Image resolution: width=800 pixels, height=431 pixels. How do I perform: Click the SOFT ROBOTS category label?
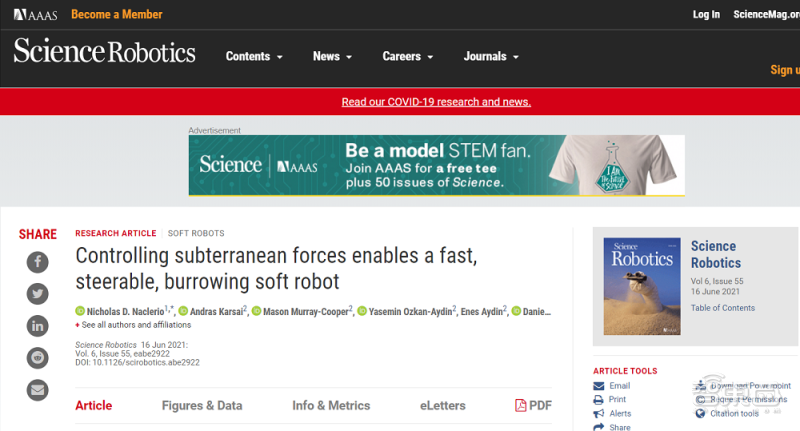pyautogui.click(x=196, y=233)
